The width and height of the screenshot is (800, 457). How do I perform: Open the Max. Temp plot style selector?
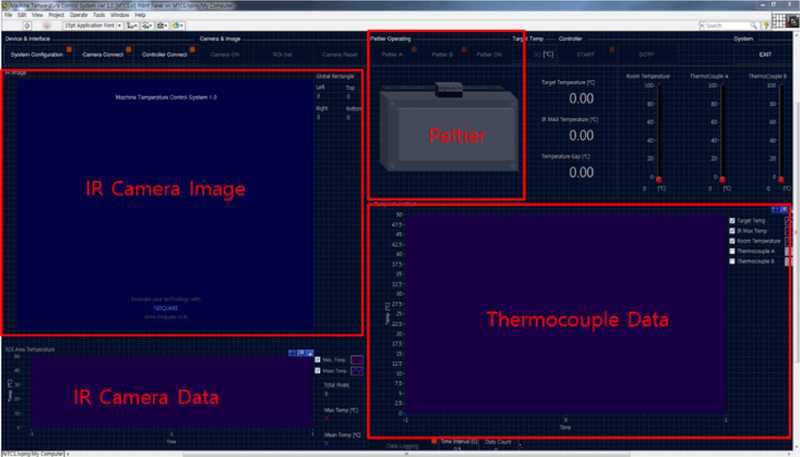point(357,359)
